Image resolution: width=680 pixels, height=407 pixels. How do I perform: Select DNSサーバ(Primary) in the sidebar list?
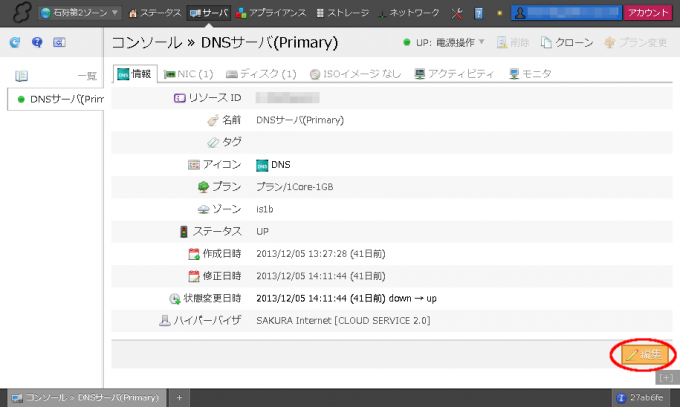click(60, 99)
